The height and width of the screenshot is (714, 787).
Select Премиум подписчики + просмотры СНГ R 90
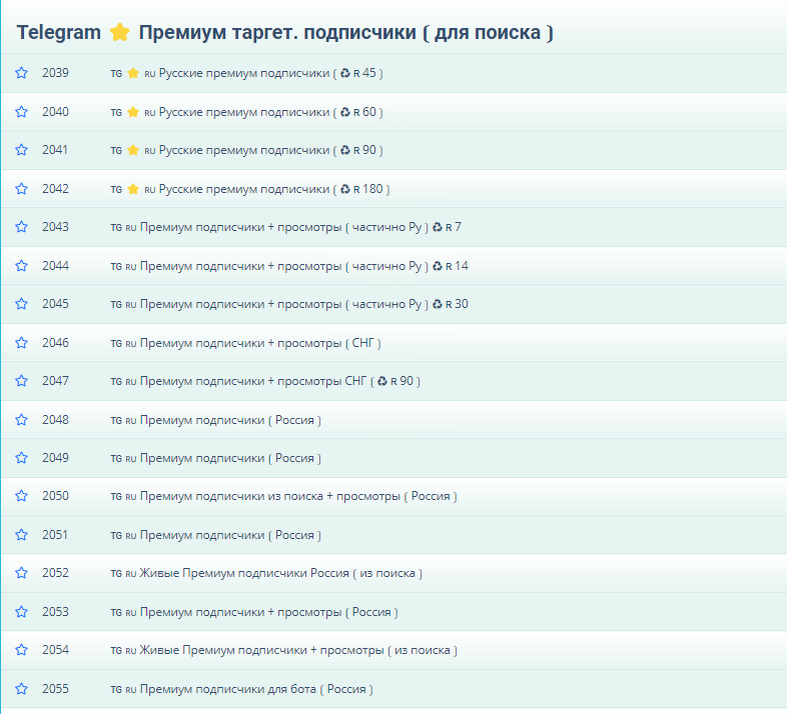(265, 381)
